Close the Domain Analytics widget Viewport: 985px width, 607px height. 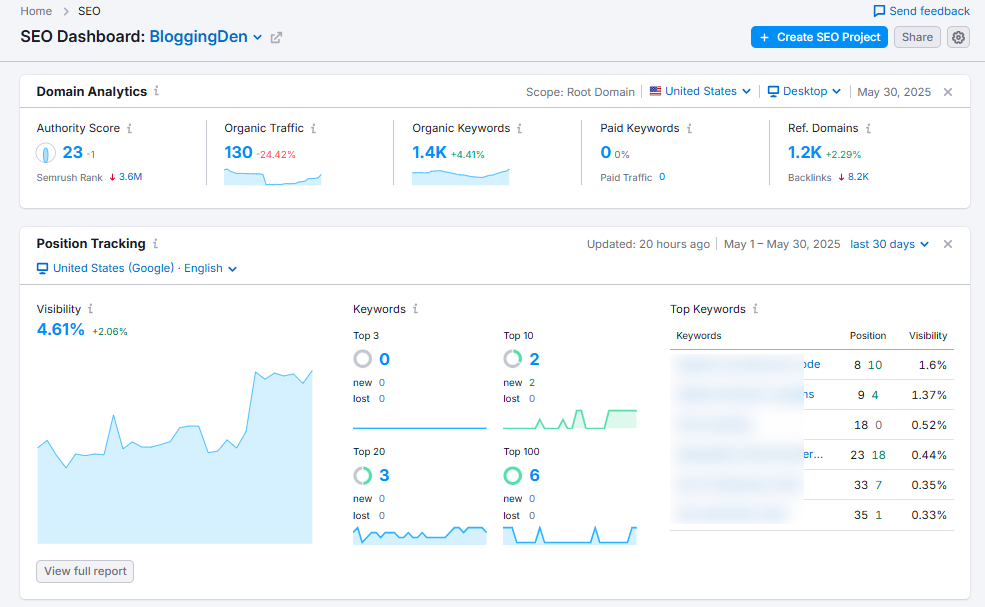click(947, 91)
